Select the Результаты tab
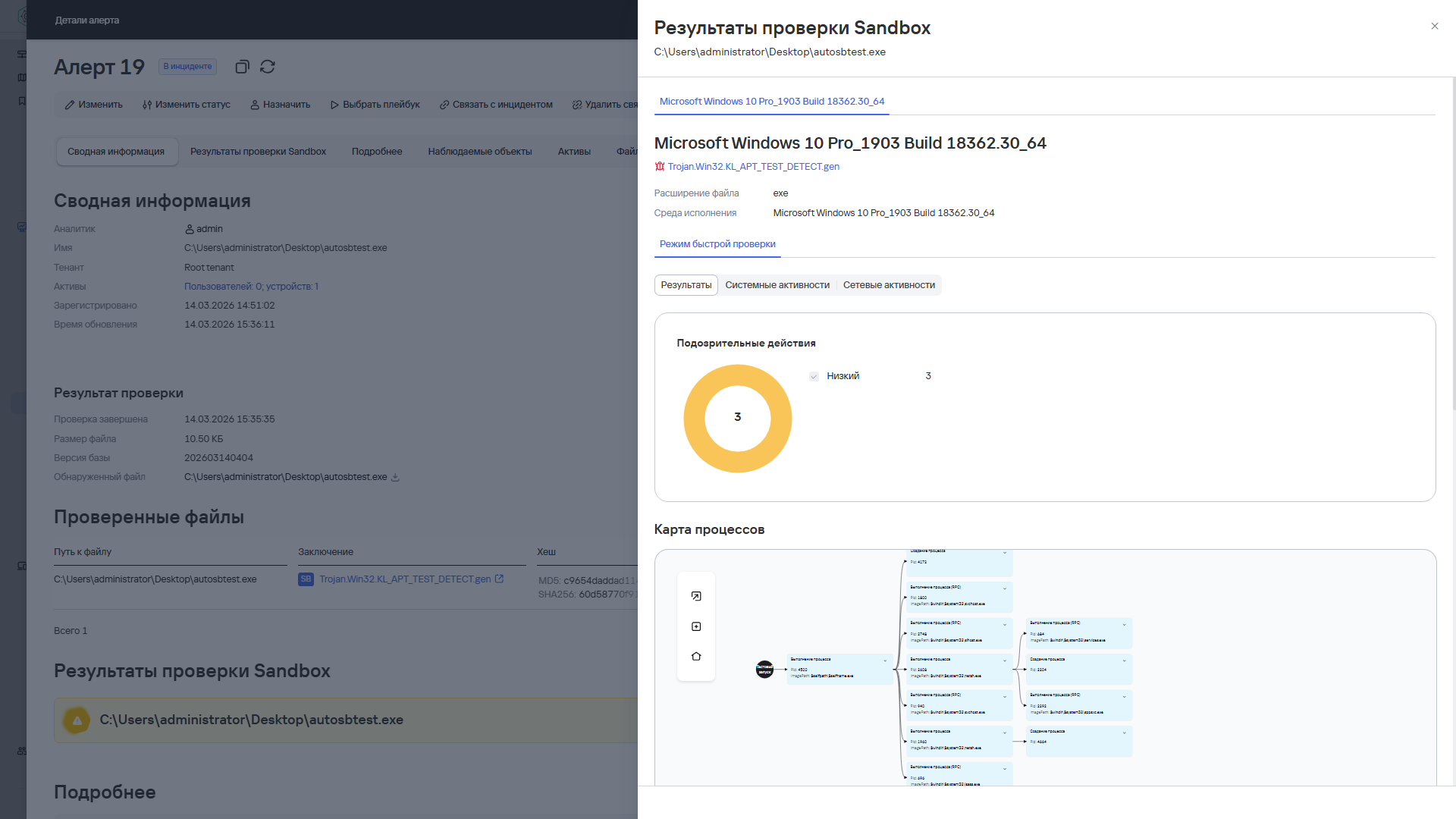This screenshot has width=1456, height=819. (686, 285)
